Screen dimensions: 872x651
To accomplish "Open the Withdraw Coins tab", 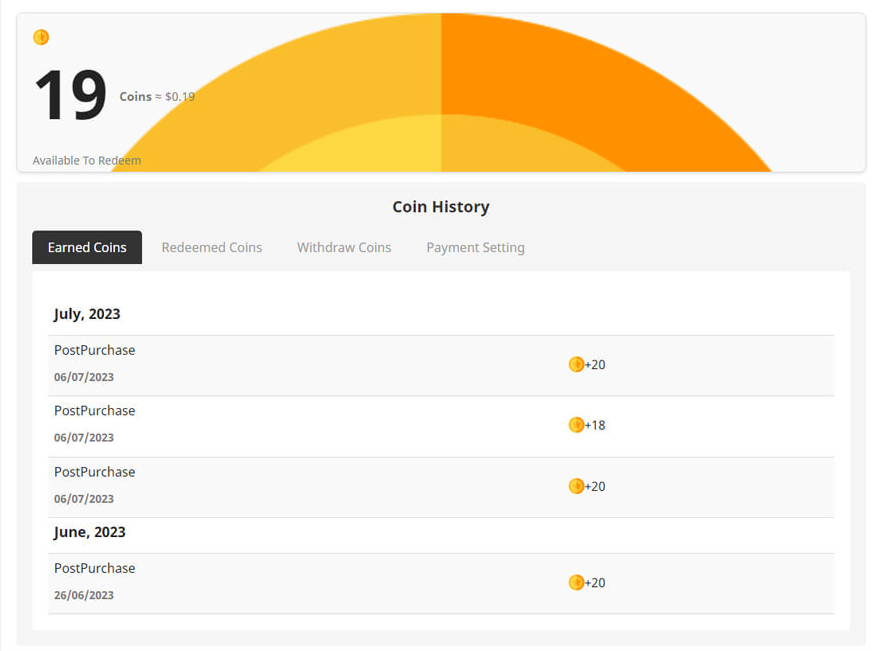I will (x=344, y=247).
